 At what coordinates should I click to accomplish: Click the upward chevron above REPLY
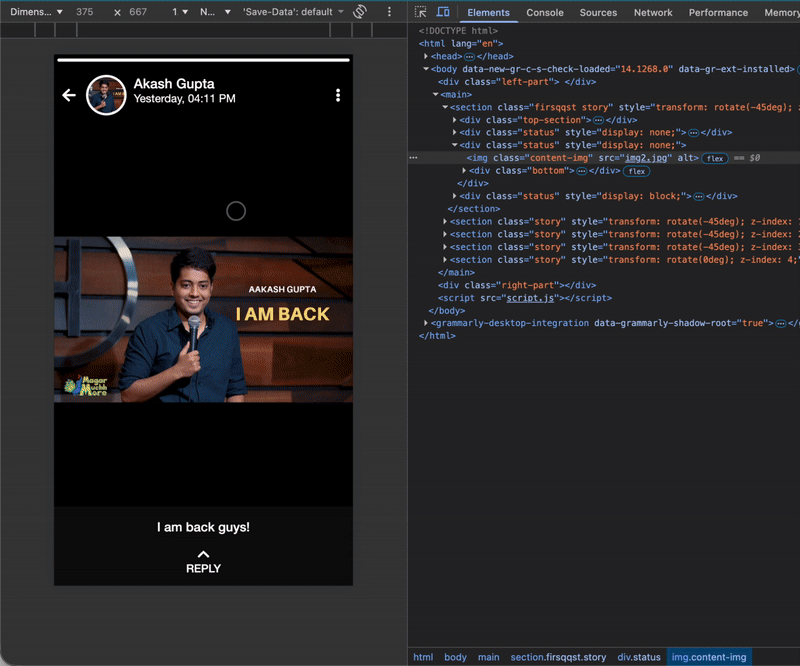pyautogui.click(x=203, y=553)
